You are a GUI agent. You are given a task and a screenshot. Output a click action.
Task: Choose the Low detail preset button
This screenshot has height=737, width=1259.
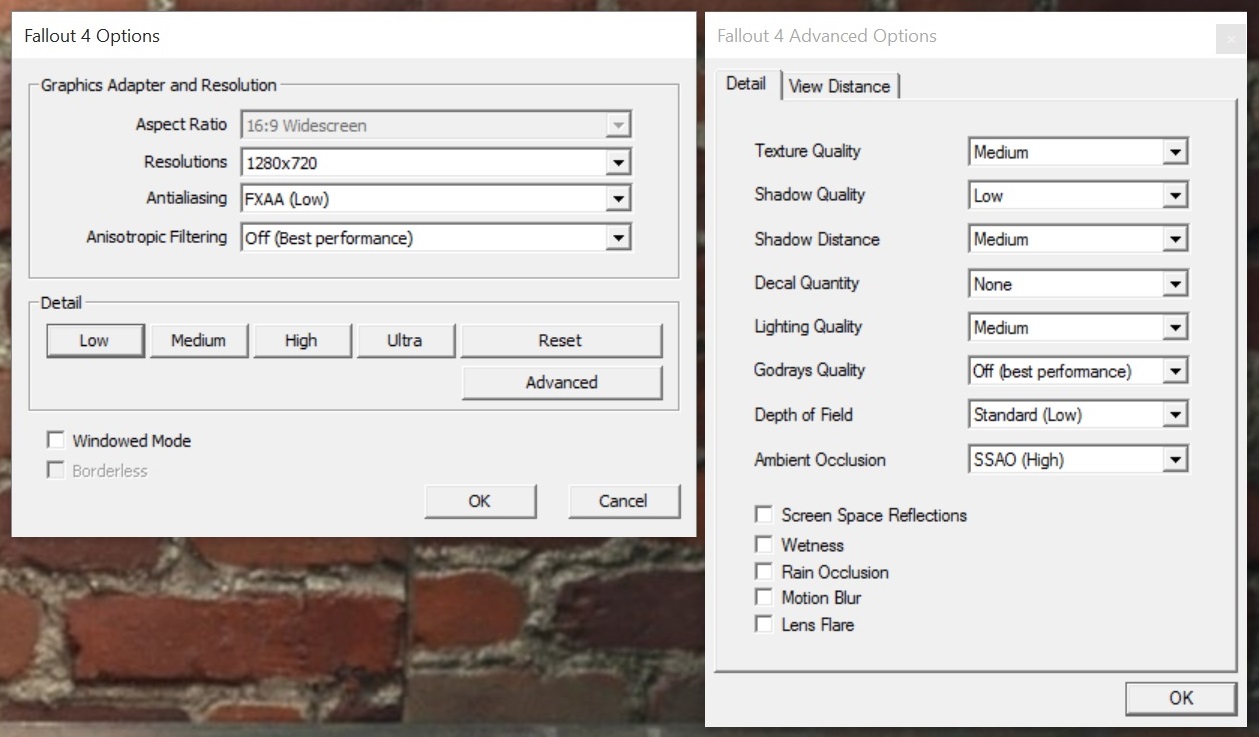click(x=95, y=340)
